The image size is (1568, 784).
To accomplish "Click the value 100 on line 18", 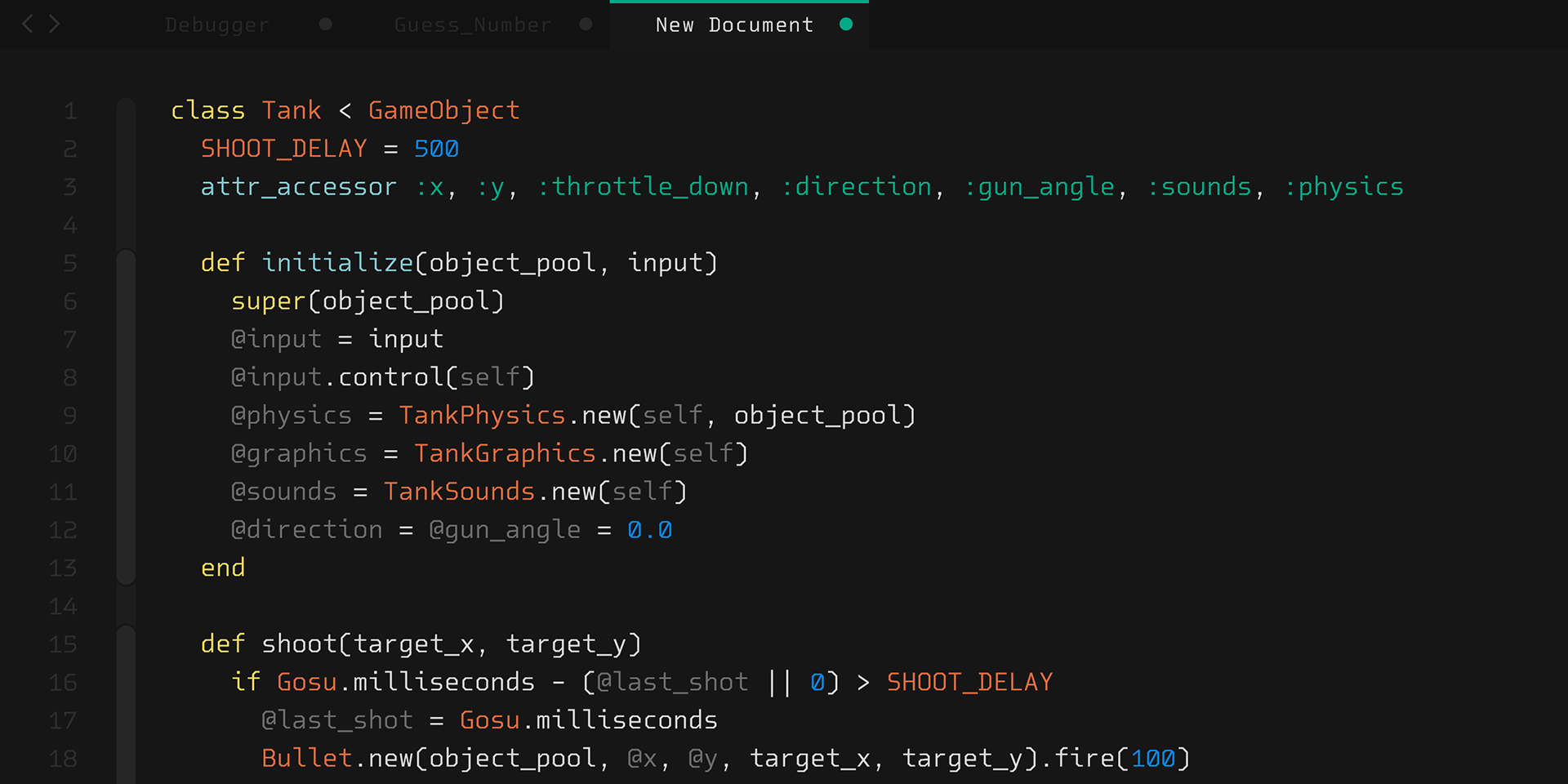I will pos(1152,759).
